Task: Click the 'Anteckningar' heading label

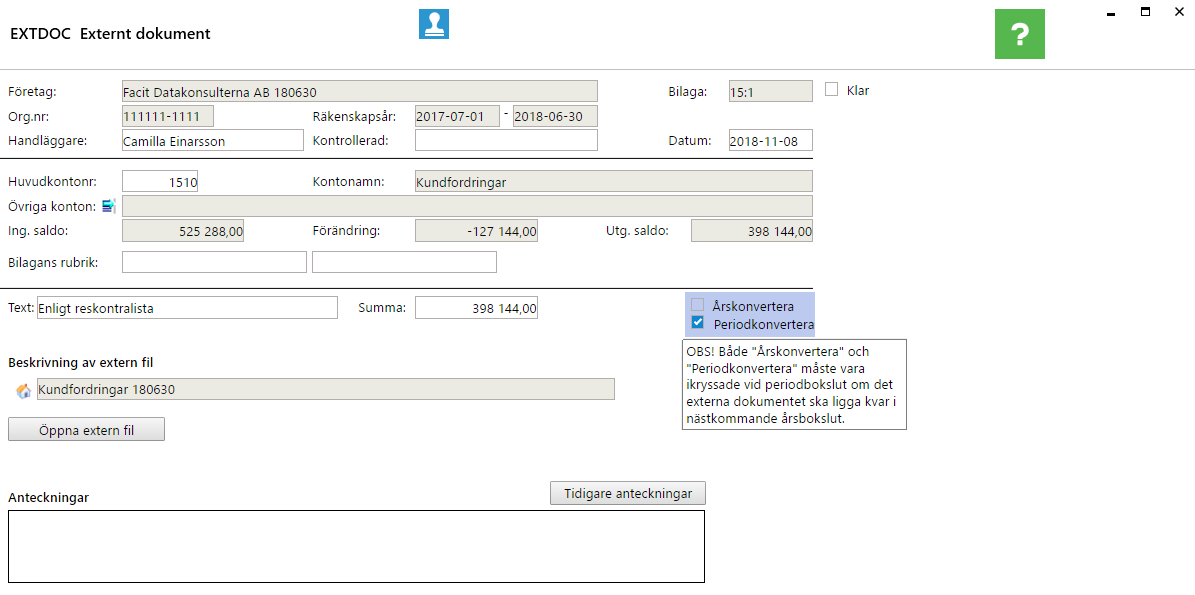Action: pyautogui.click(x=49, y=497)
